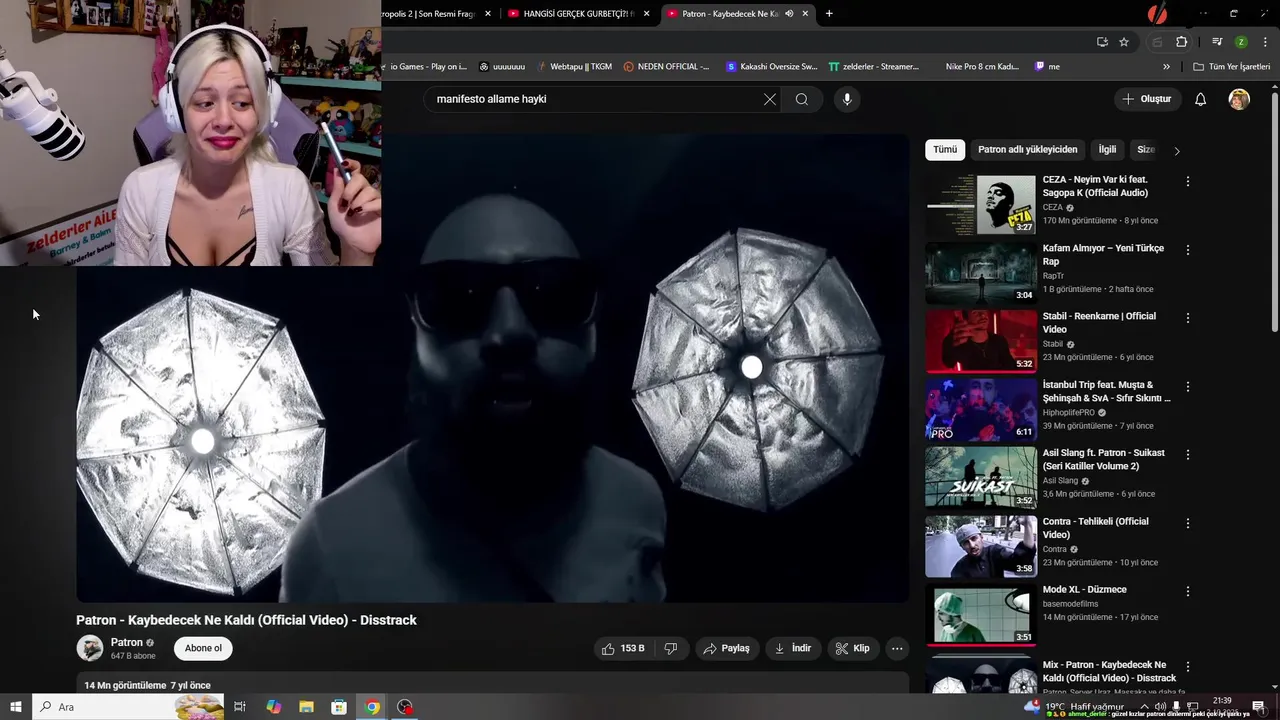Click the Klip clip button
Screen dimensions: 1280x720
pos(853,648)
